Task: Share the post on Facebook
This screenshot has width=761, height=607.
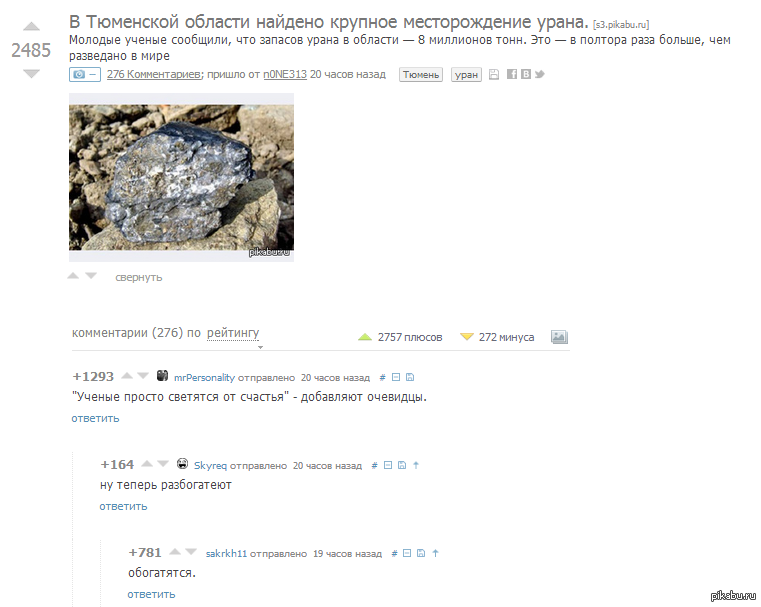Action: tap(512, 74)
